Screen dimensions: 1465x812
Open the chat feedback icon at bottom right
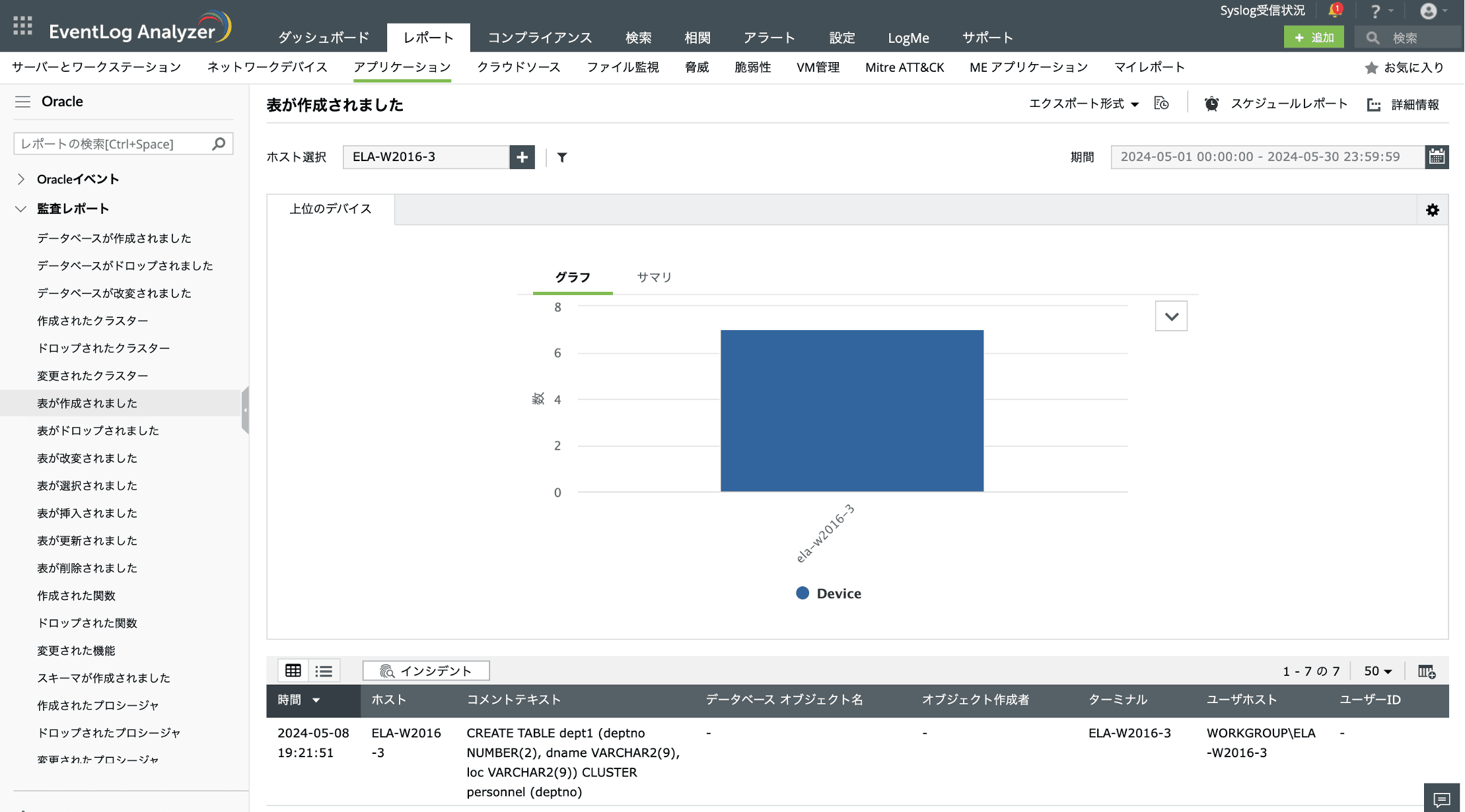1442,799
